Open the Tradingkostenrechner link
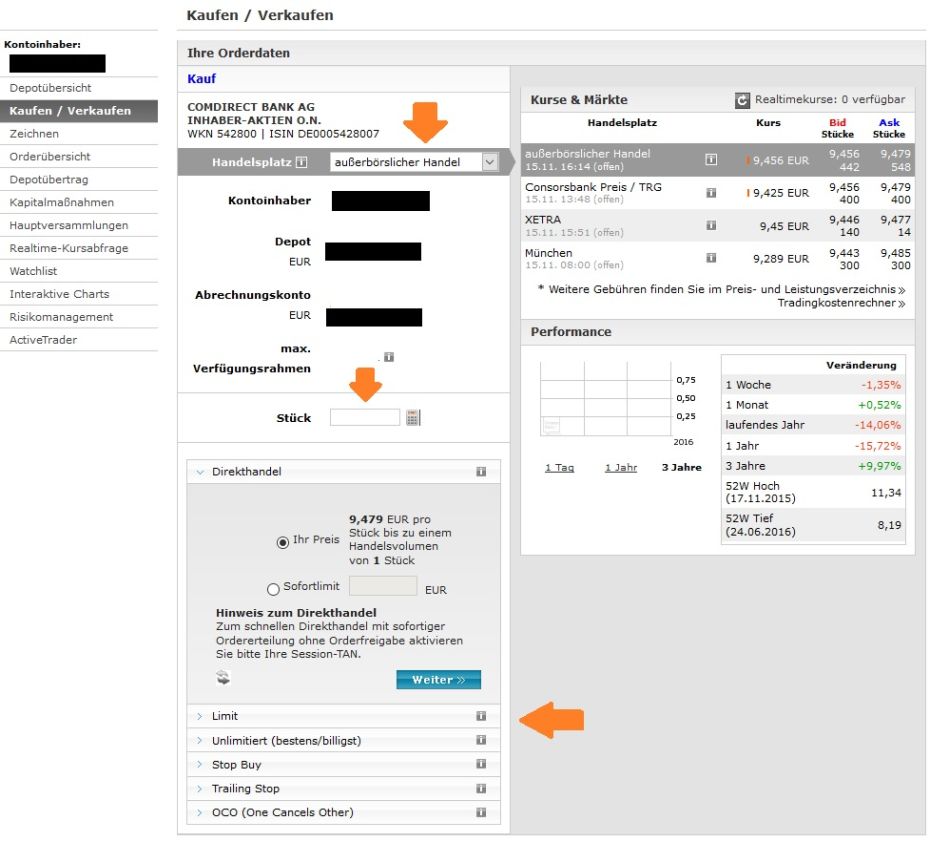Viewport: 934px width, 842px height. point(841,303)
